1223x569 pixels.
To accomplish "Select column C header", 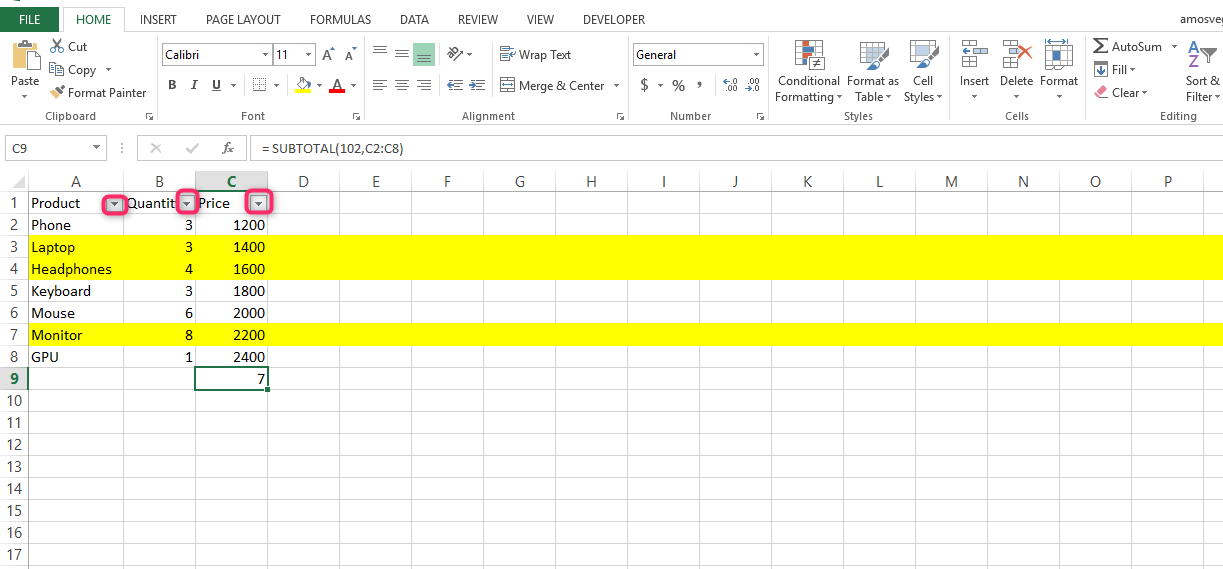I will (231, 181).
